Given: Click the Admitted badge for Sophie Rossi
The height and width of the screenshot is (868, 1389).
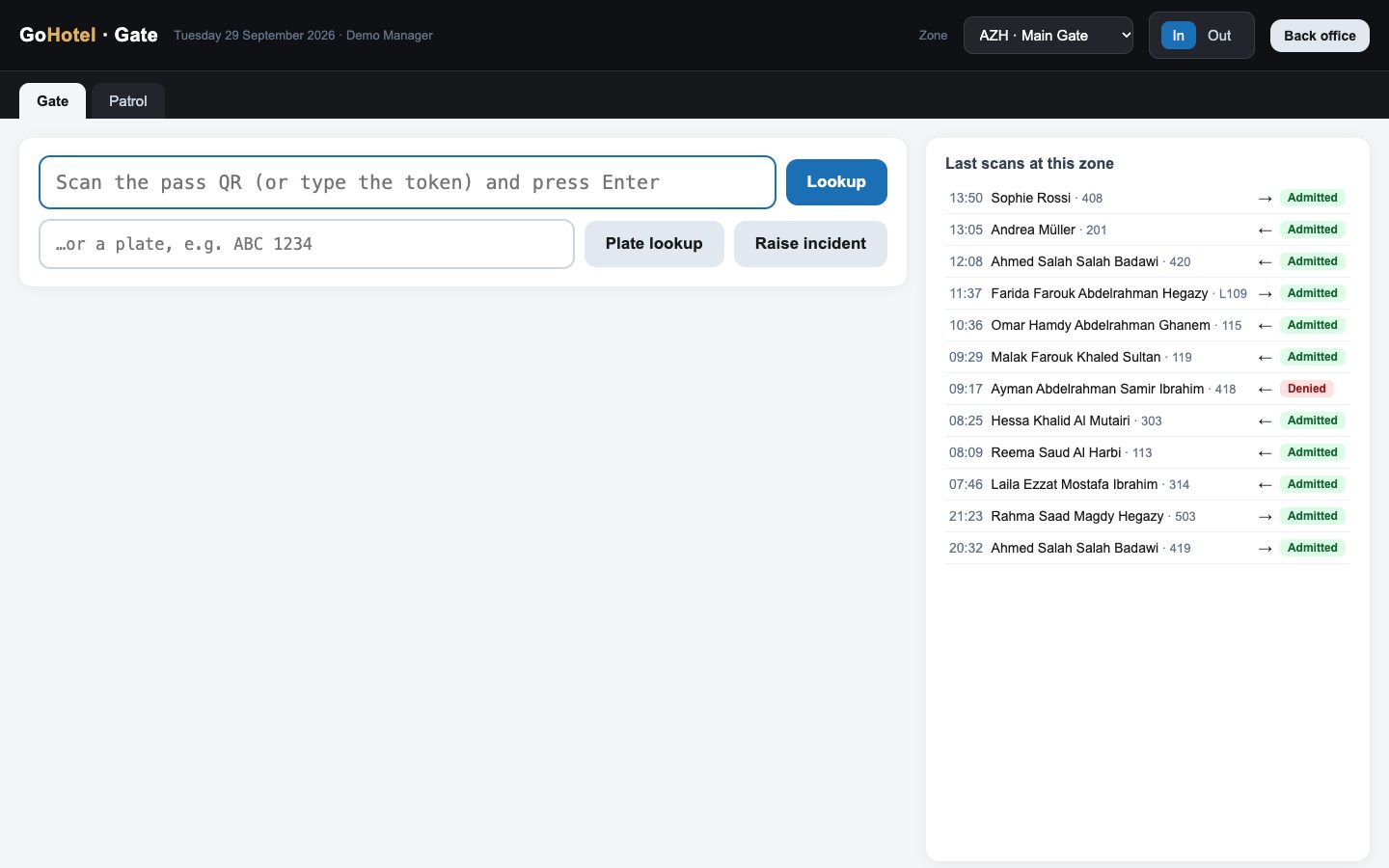Looking at the screenshot, I should point(1312,198).
